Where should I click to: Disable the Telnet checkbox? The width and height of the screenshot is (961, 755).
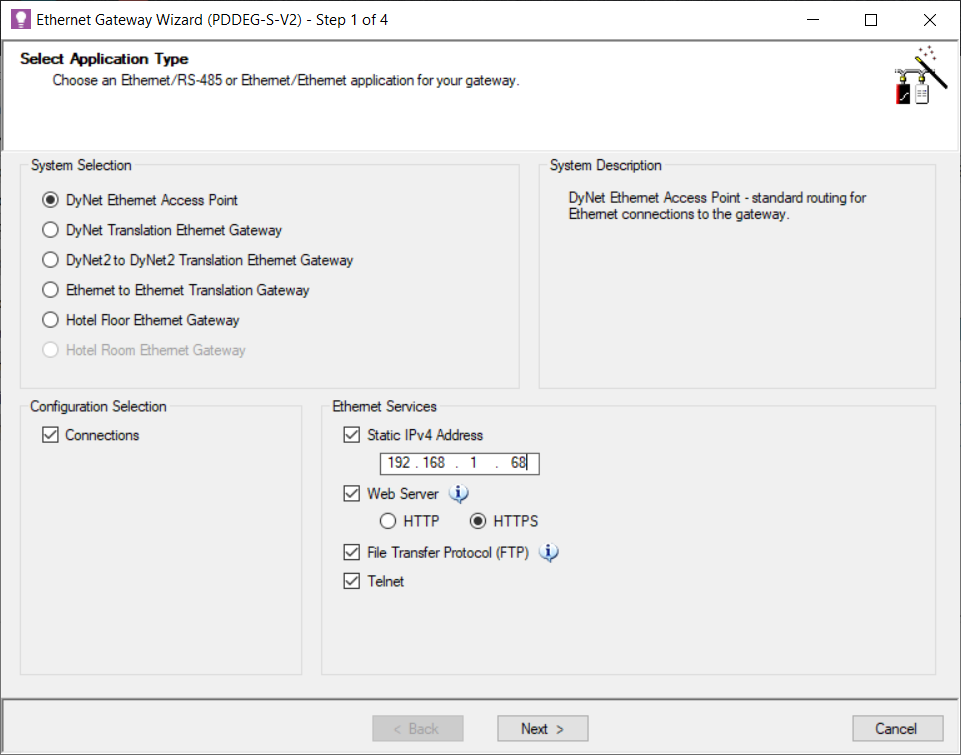coord(351,581)
